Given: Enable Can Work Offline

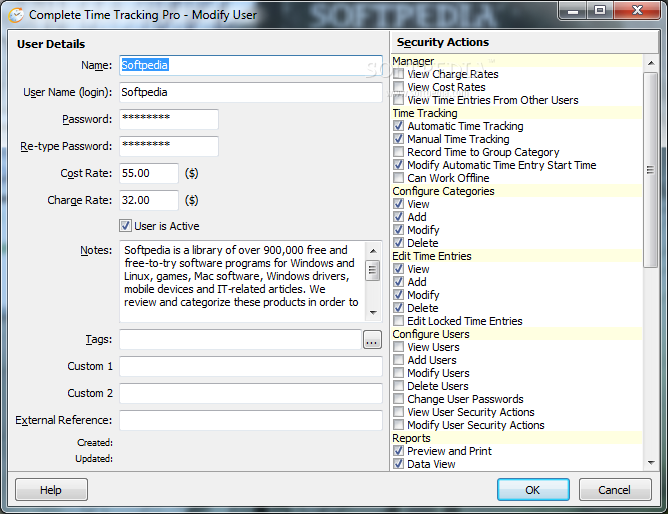Looking at the screenshot, I should point(398,178).
